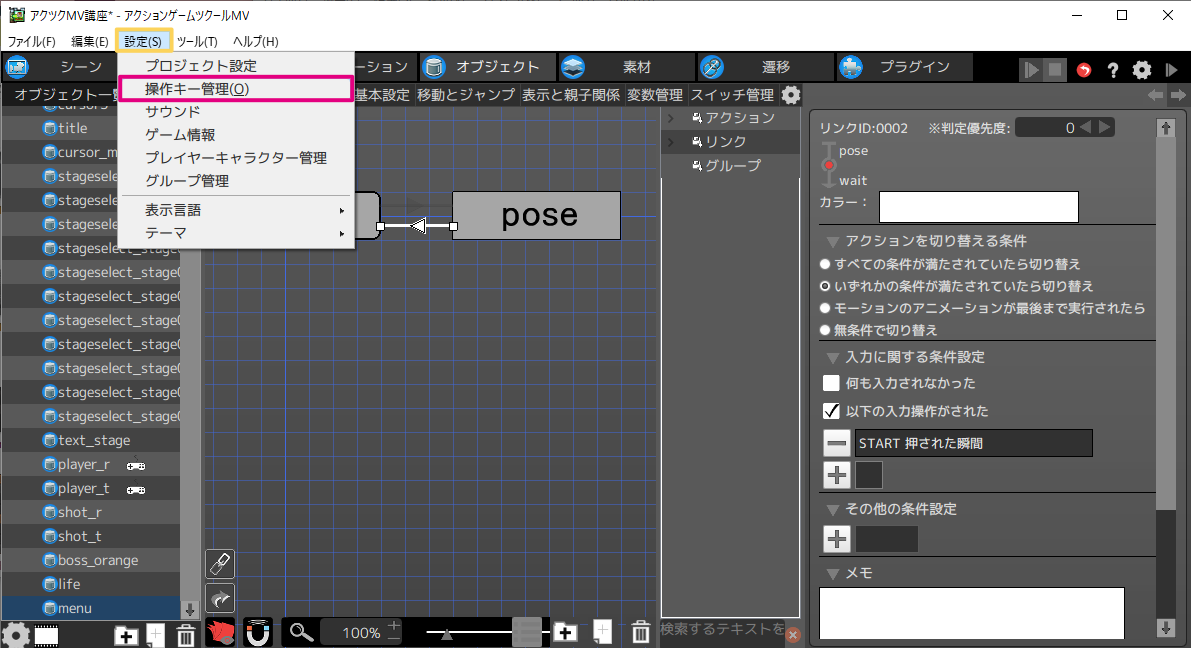Viewport: 1191px width, 648px height.
Task: Open help with the question mark icon
Action: (1112, 70)
